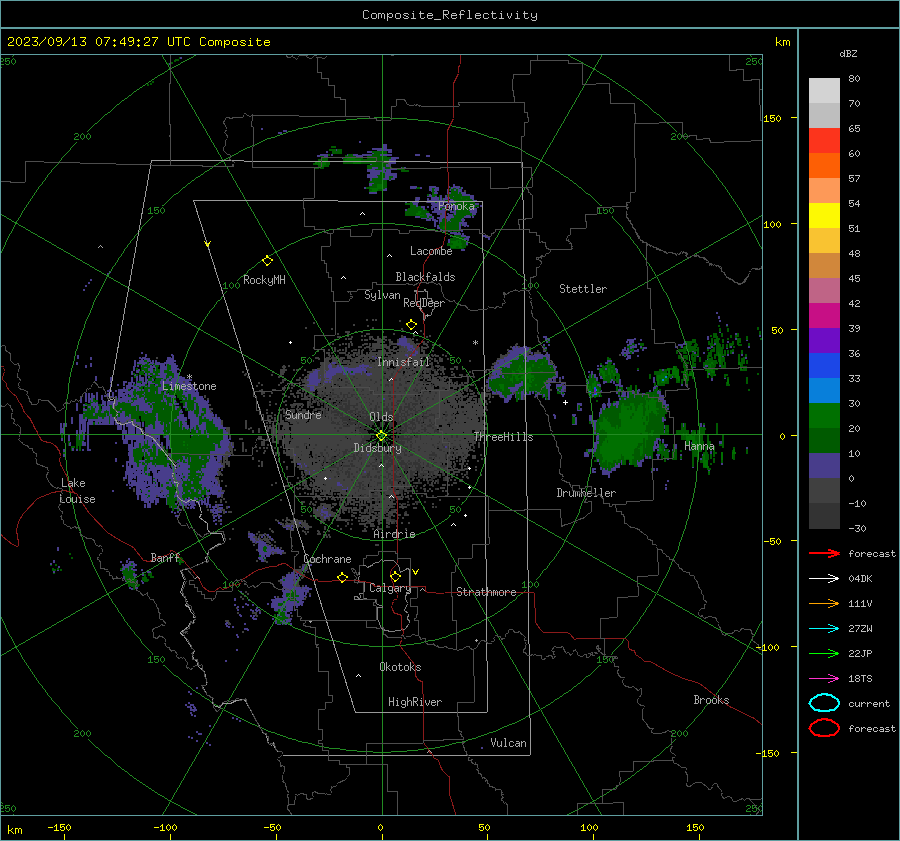
Task: Pick the slate purple 10 dBZ color band
Action: coord(824,466)
